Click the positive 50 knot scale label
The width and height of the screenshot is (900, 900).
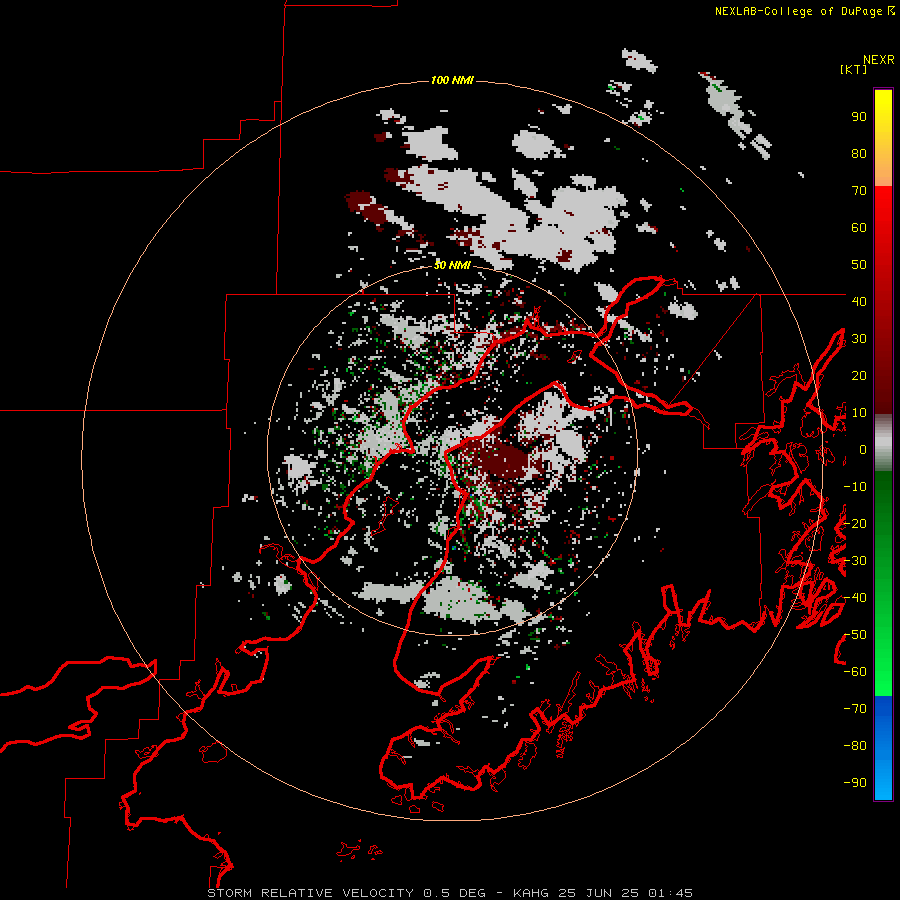pos(859,265)
